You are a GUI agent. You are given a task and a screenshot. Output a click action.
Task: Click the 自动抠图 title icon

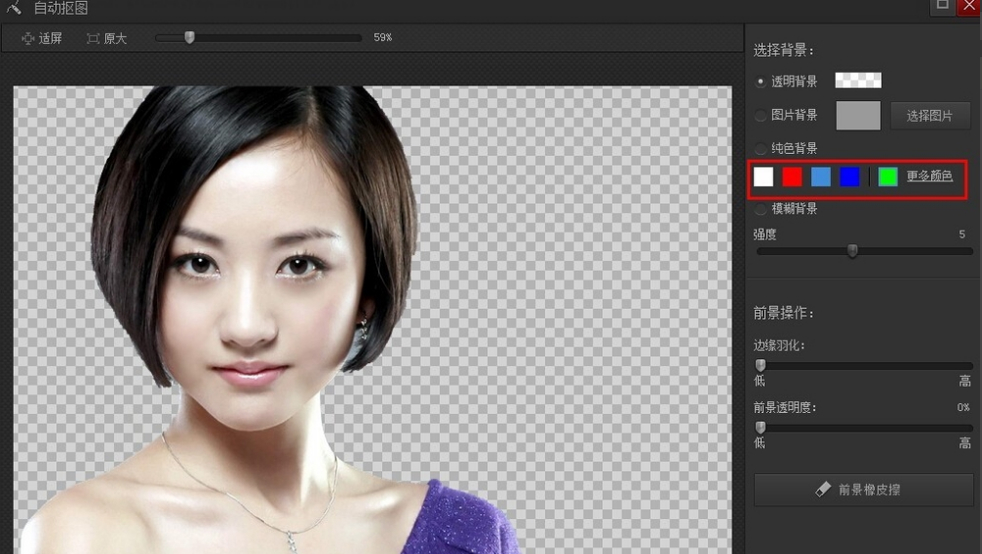[14, 8]
